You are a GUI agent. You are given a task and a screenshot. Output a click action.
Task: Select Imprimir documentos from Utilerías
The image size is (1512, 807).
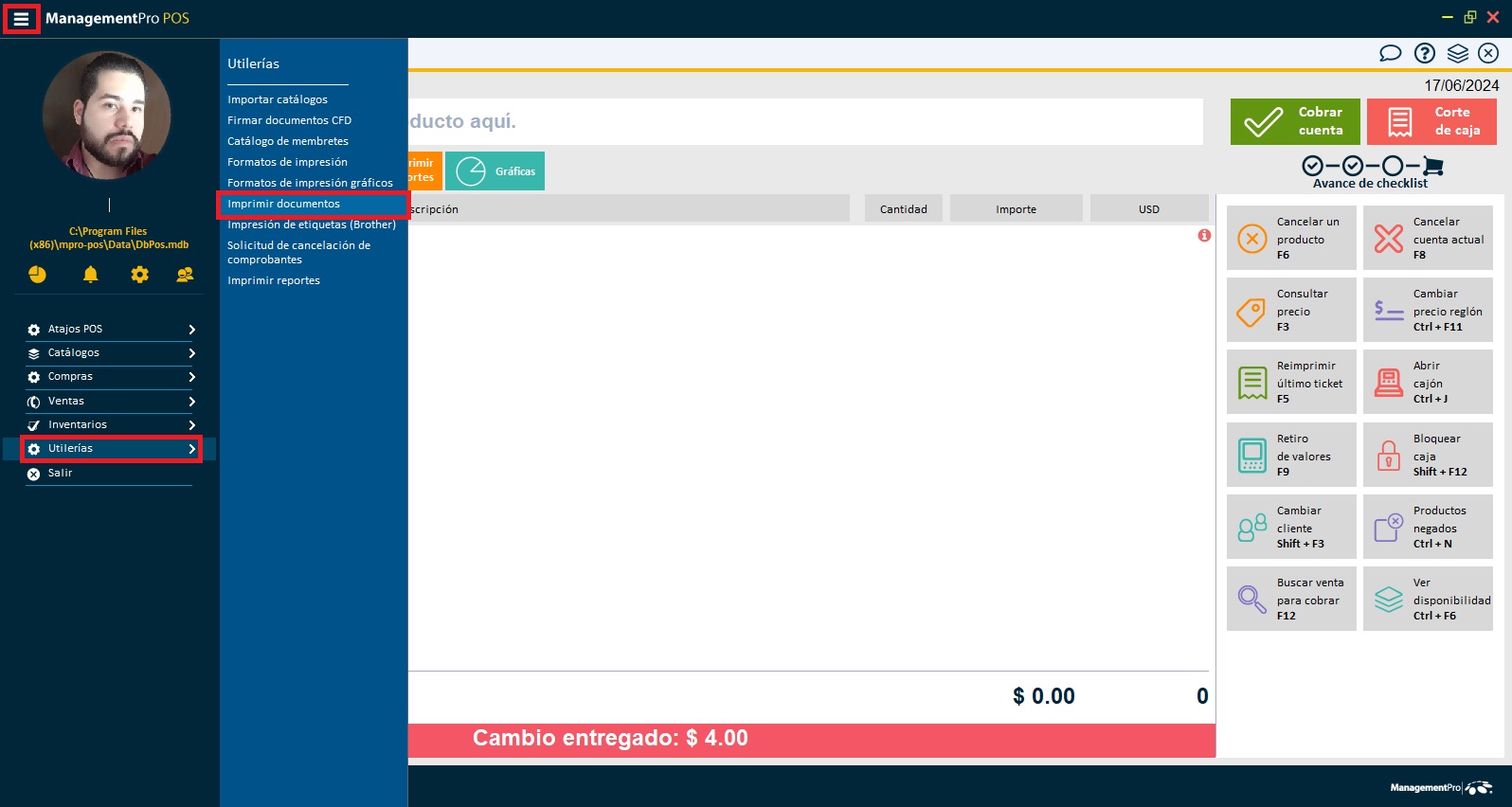(x=283, y=204)
